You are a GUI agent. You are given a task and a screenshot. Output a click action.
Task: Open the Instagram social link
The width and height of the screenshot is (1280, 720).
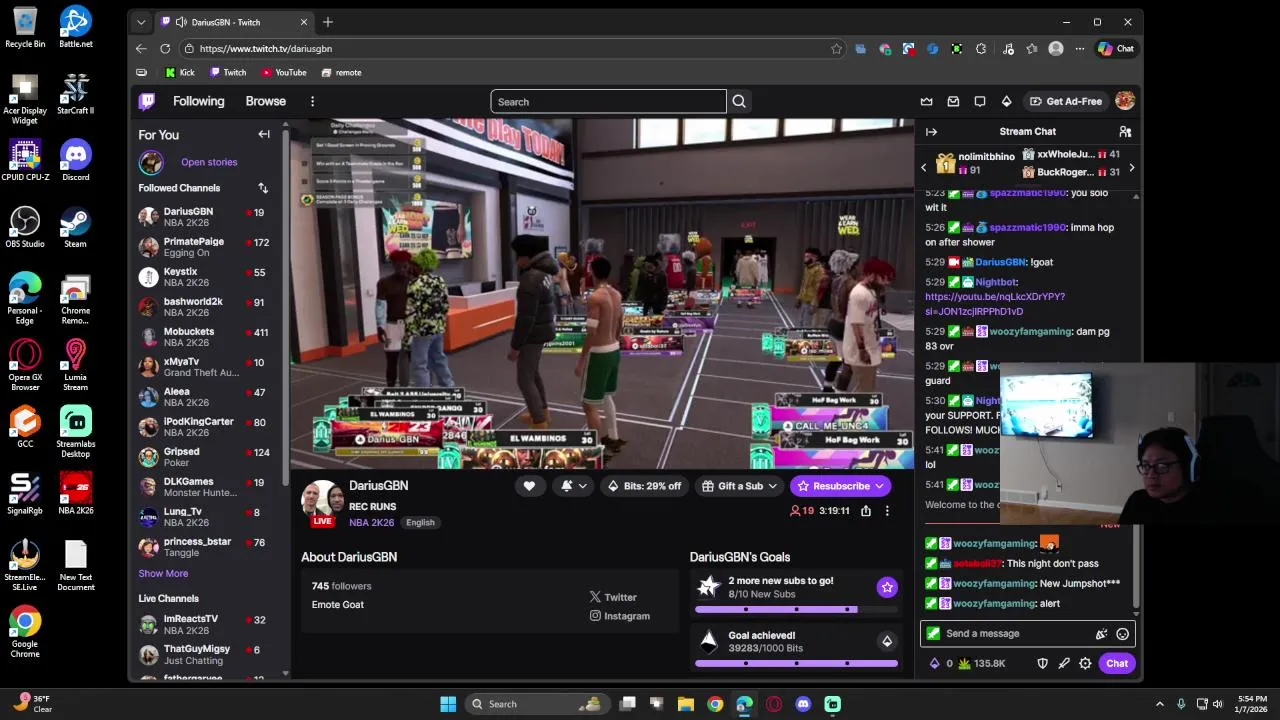[620, 616]
